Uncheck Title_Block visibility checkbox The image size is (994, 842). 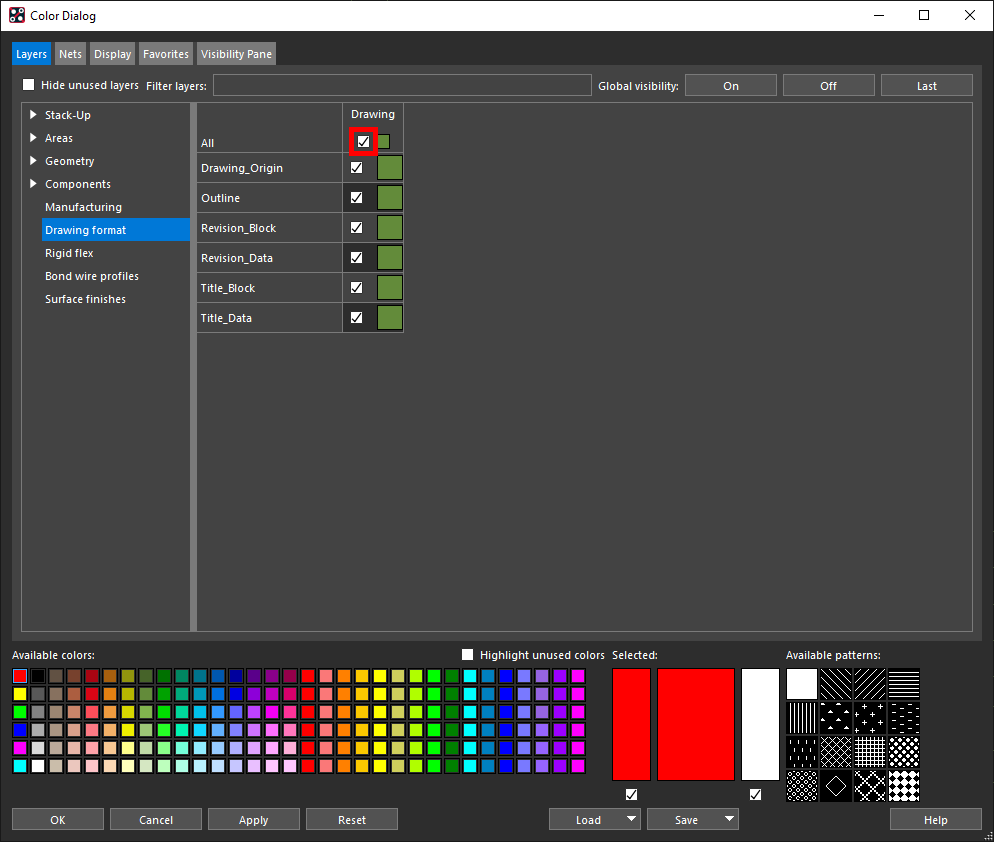(x=356, y=287)
